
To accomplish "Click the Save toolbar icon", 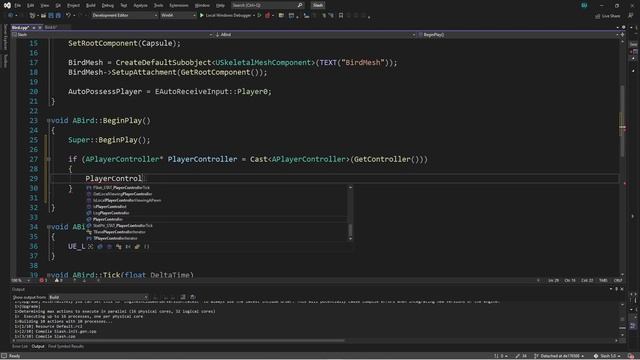I will tap(51, 16).
